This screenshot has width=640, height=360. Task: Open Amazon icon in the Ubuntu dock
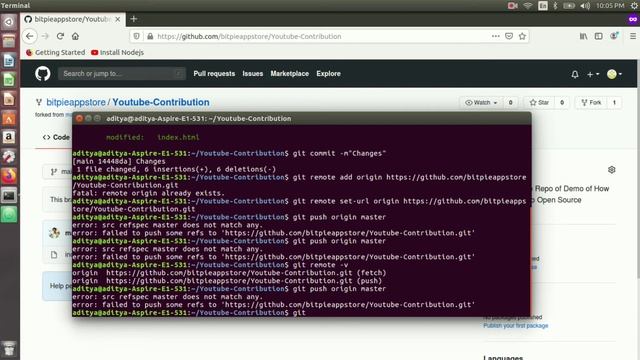(x=9, y=137)
